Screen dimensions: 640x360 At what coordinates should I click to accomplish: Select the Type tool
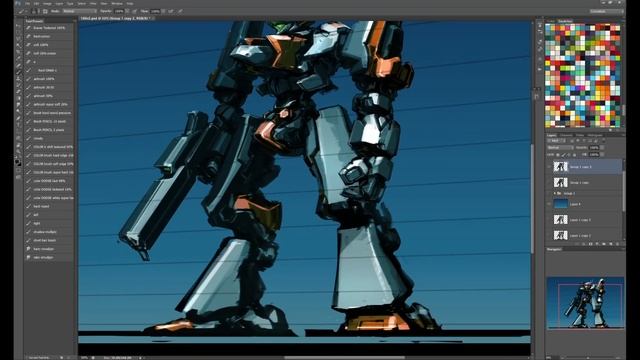(x=18, y=125)
